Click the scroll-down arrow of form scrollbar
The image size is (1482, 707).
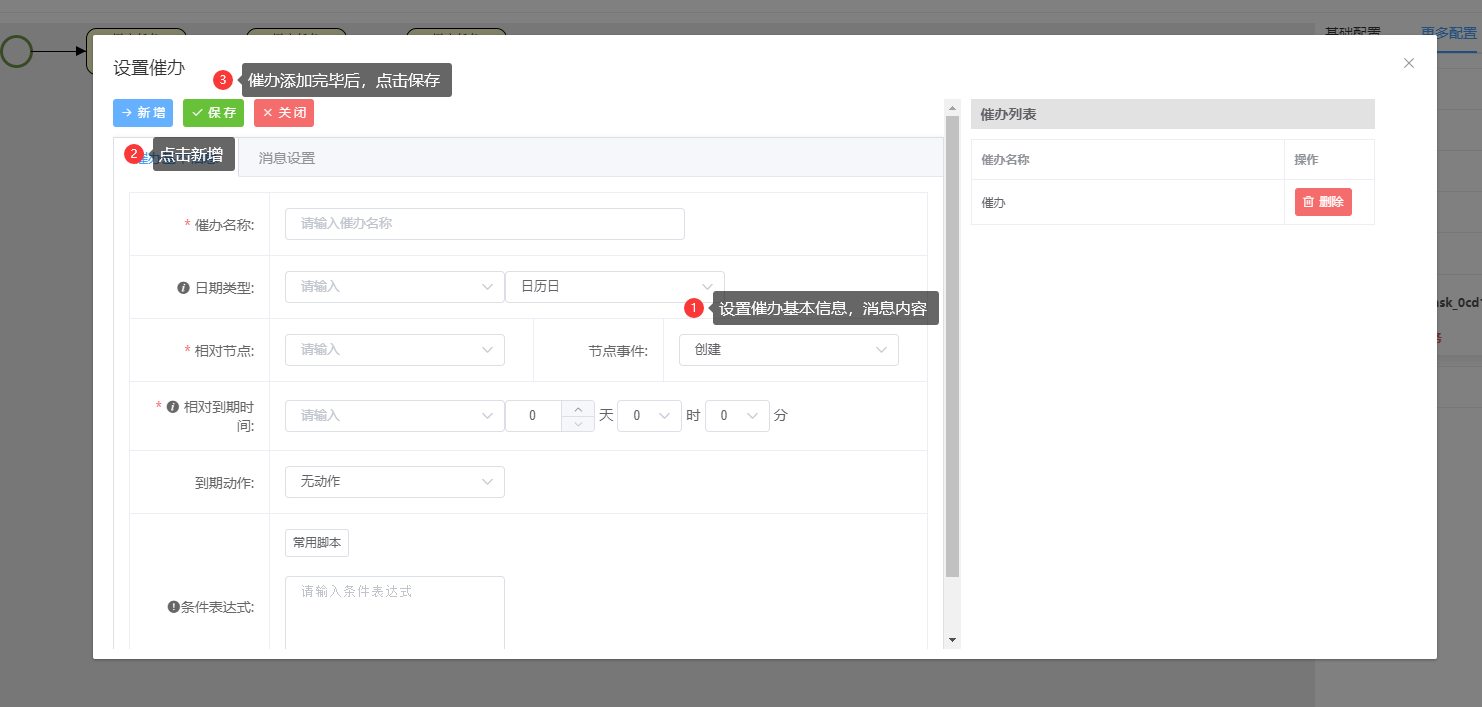click(x=952, y=640)
